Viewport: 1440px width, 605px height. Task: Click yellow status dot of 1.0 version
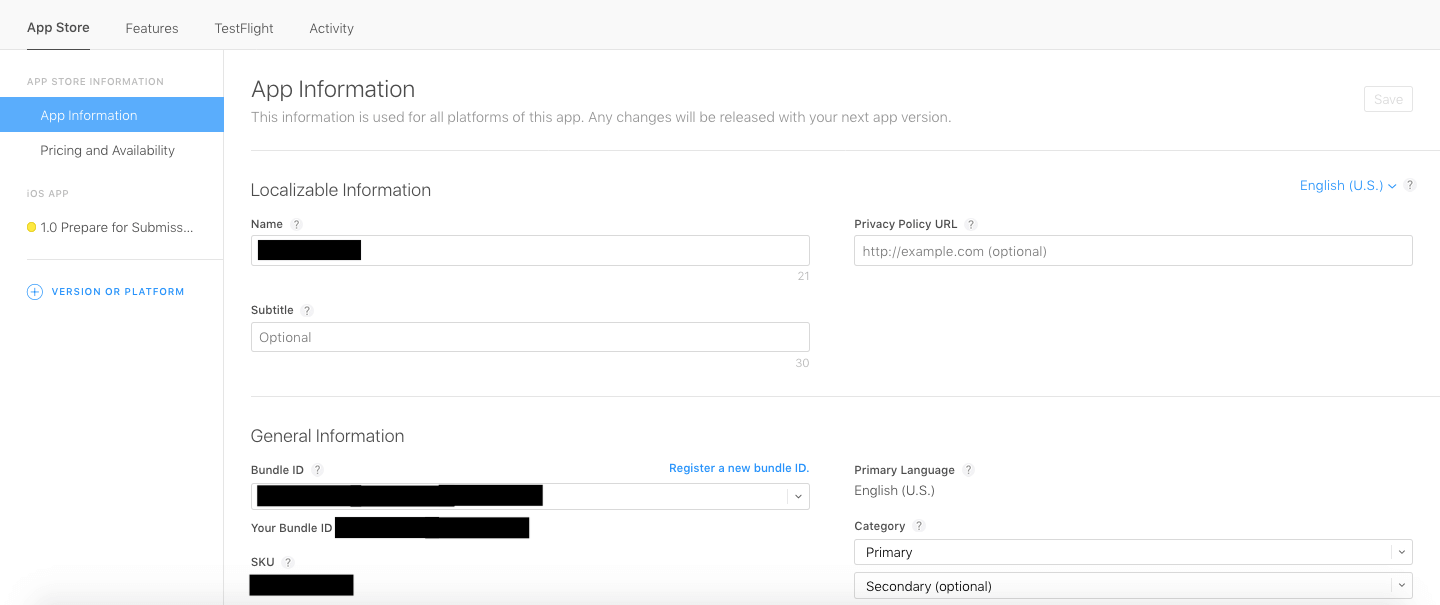click(32, 227)
